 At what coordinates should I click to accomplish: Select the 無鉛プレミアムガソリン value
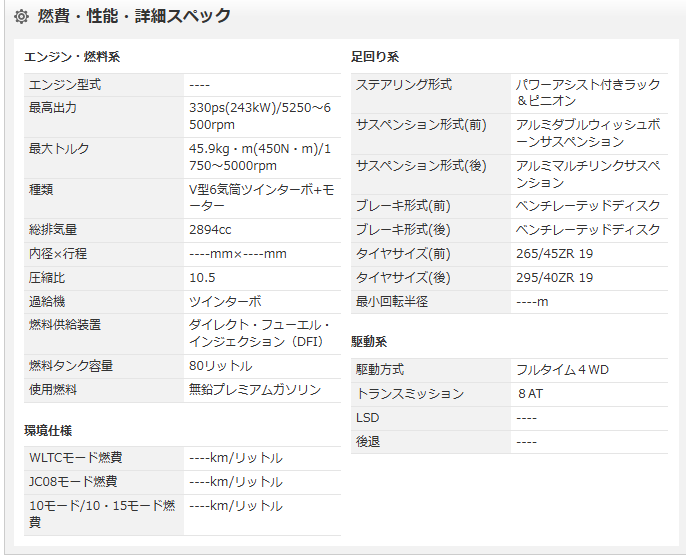tap(255, 389)
